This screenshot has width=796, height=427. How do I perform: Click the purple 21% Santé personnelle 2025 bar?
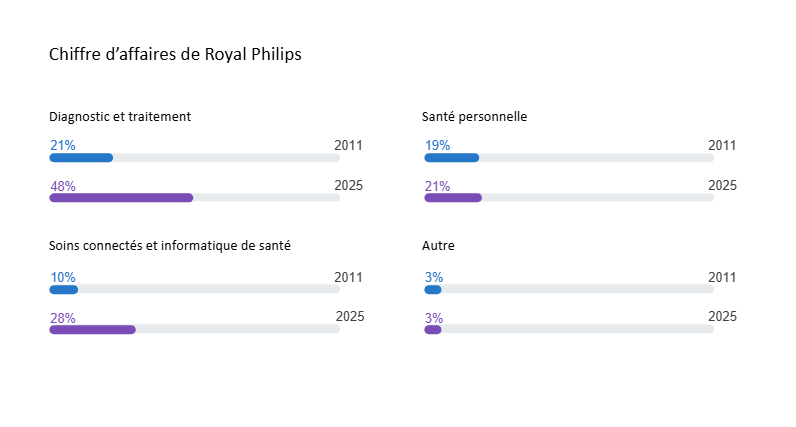point(453,198)
